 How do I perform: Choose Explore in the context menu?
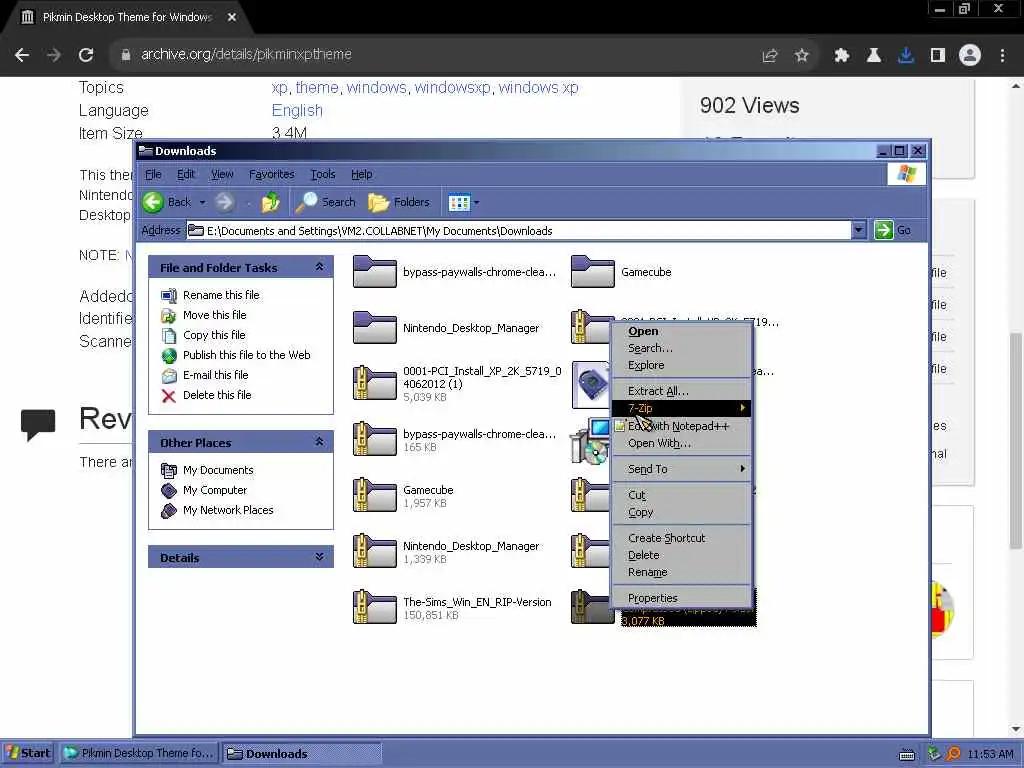point(681,365)
